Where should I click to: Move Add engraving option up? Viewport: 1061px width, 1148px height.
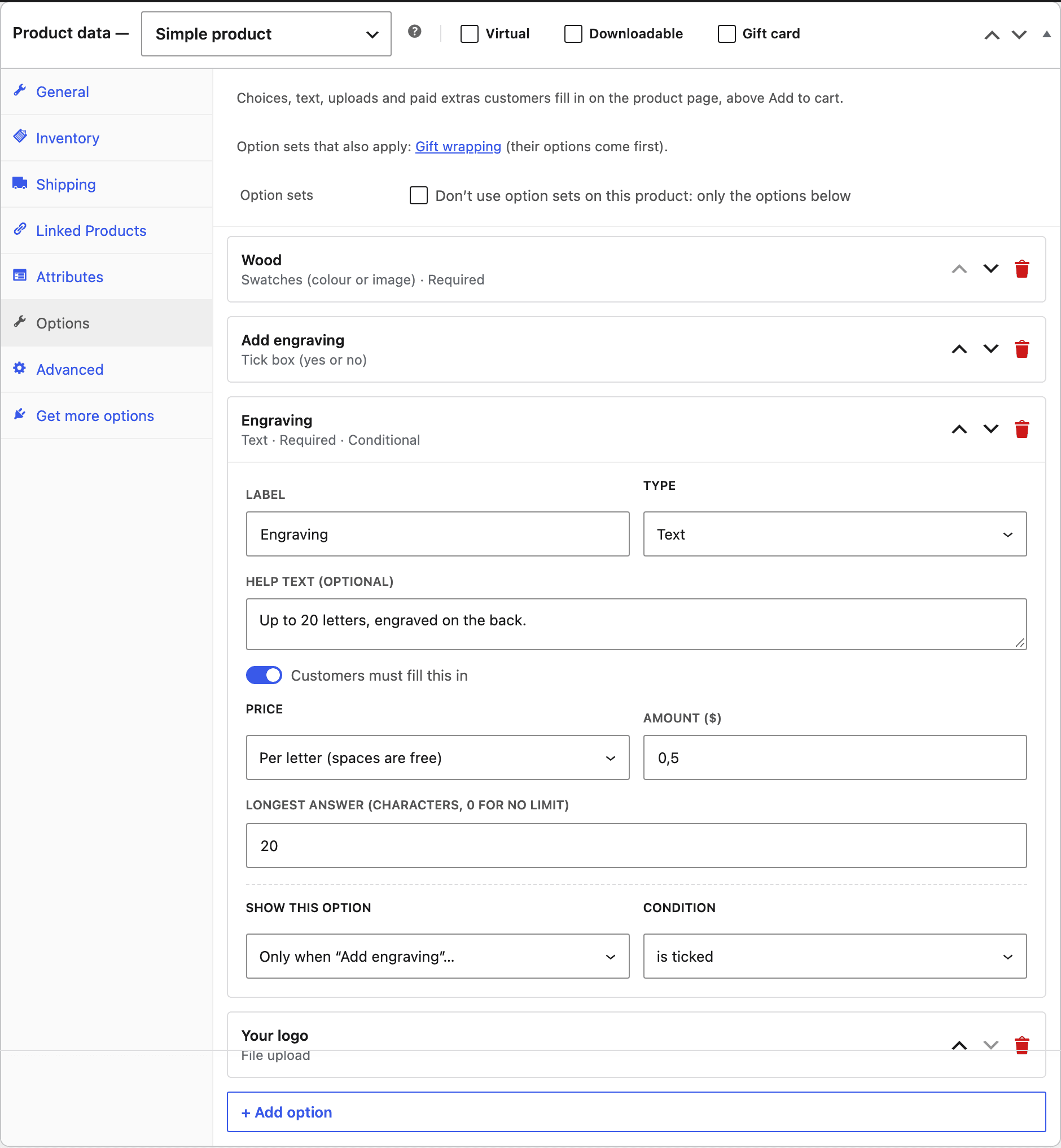coord(959,349)
